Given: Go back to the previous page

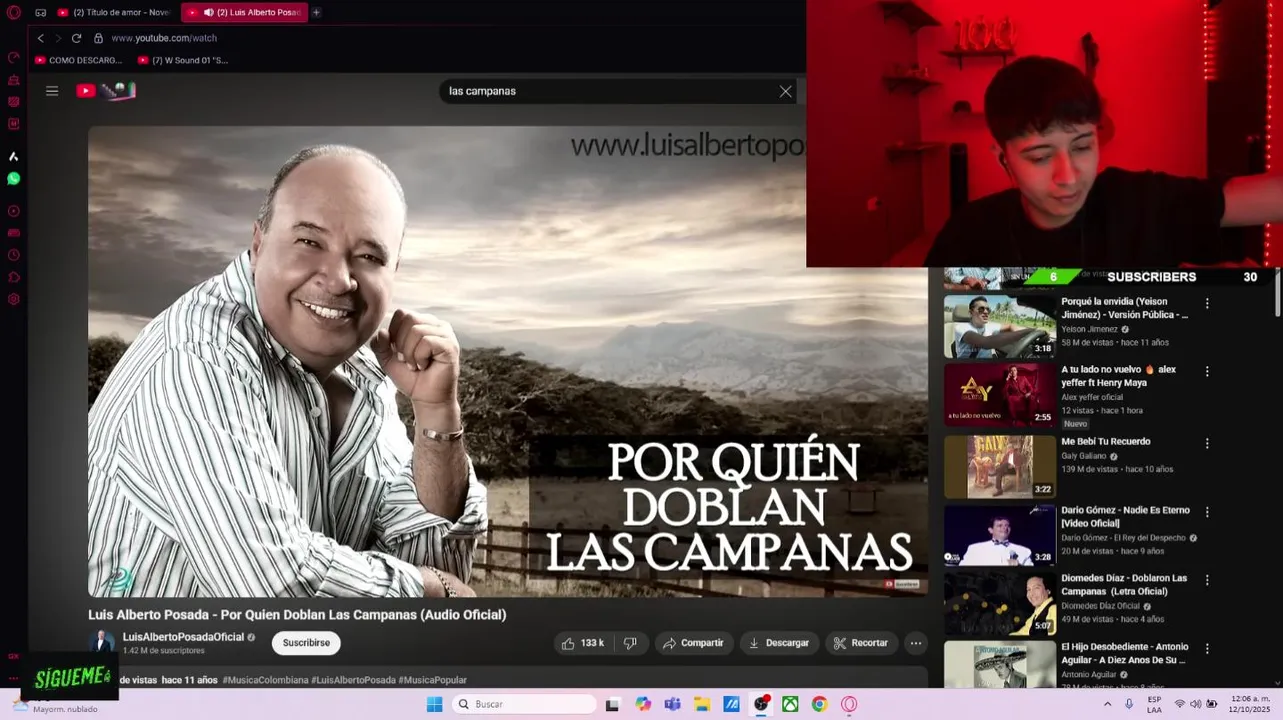Looking at the screenshot, I should (x=40, y=38).
